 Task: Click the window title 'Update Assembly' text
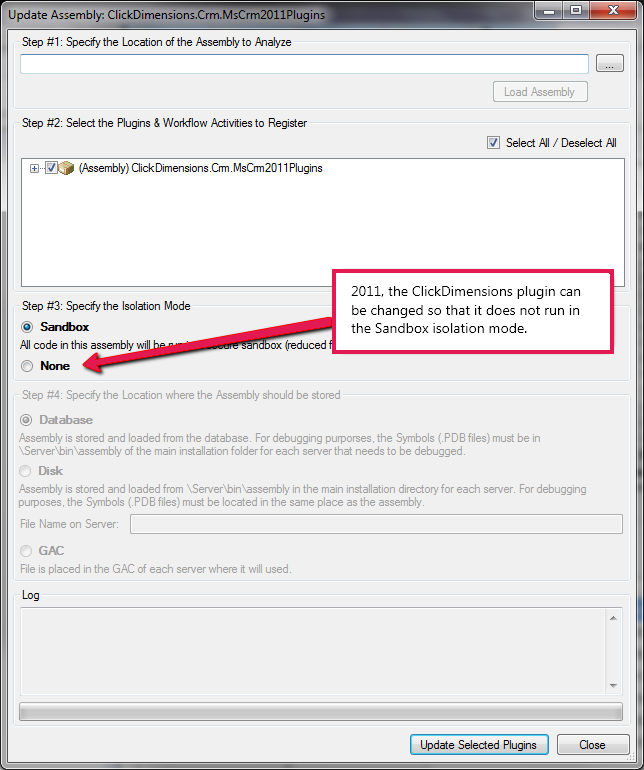pos(167,15)
